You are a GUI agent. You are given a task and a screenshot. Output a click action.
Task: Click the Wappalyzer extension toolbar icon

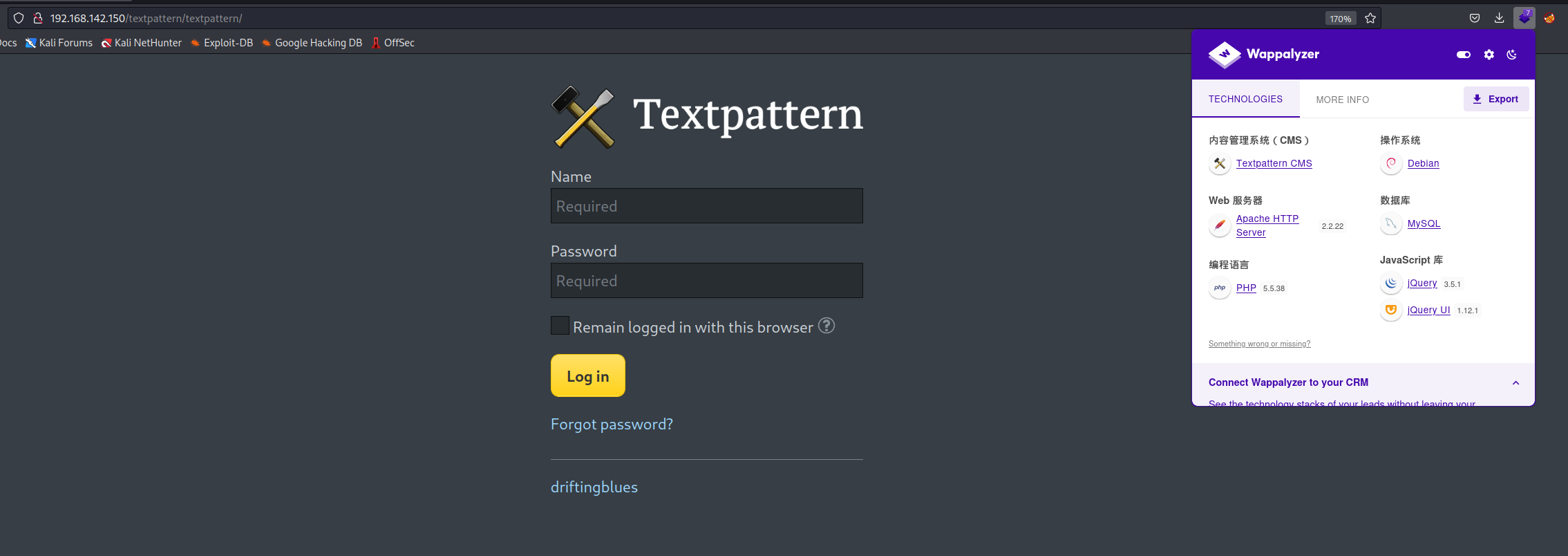[1524, 18]
